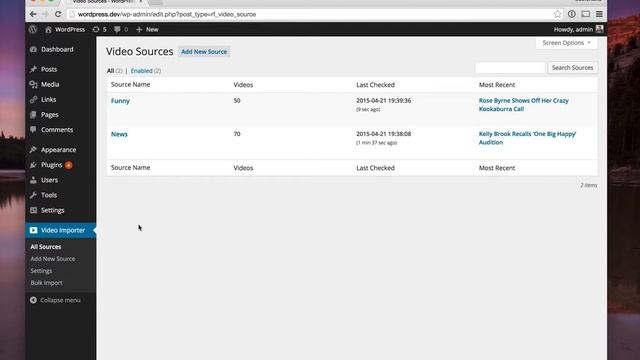Open Video Importer Settings submenu item
The image size is (640, 360).
coord(41,271)
